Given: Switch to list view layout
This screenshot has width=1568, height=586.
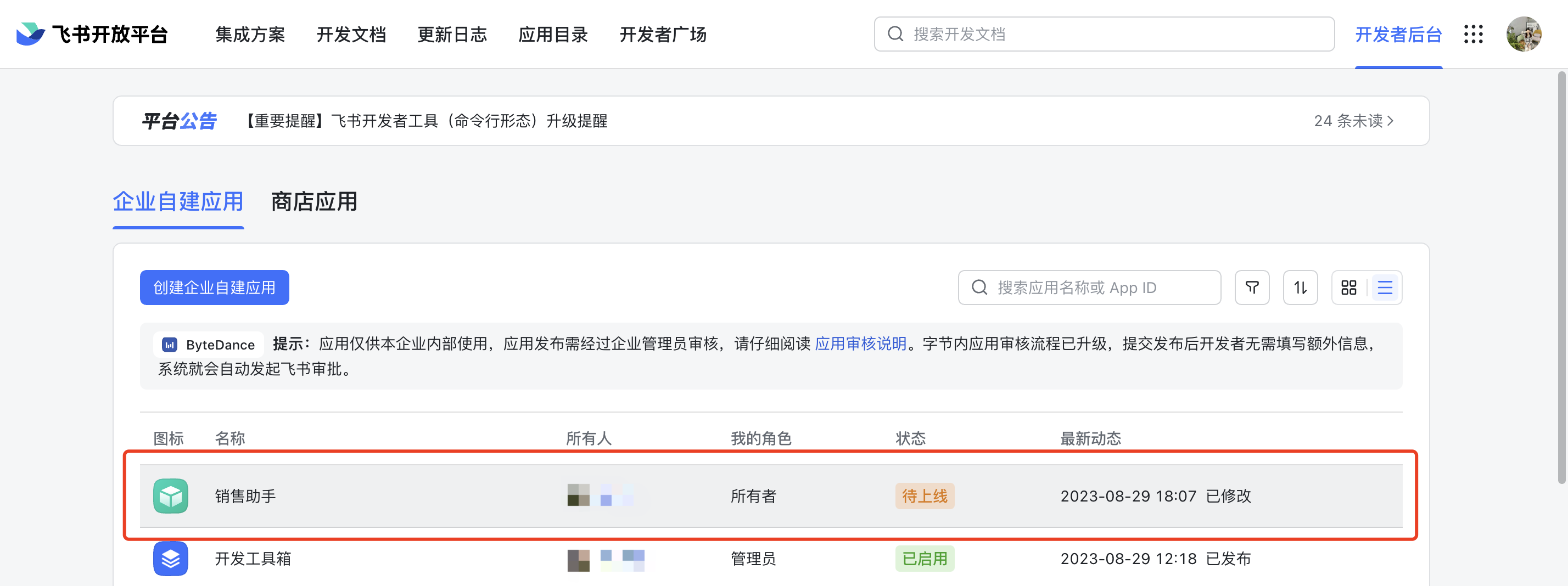Looking at the screenshot, I should tap(1385, 287).
